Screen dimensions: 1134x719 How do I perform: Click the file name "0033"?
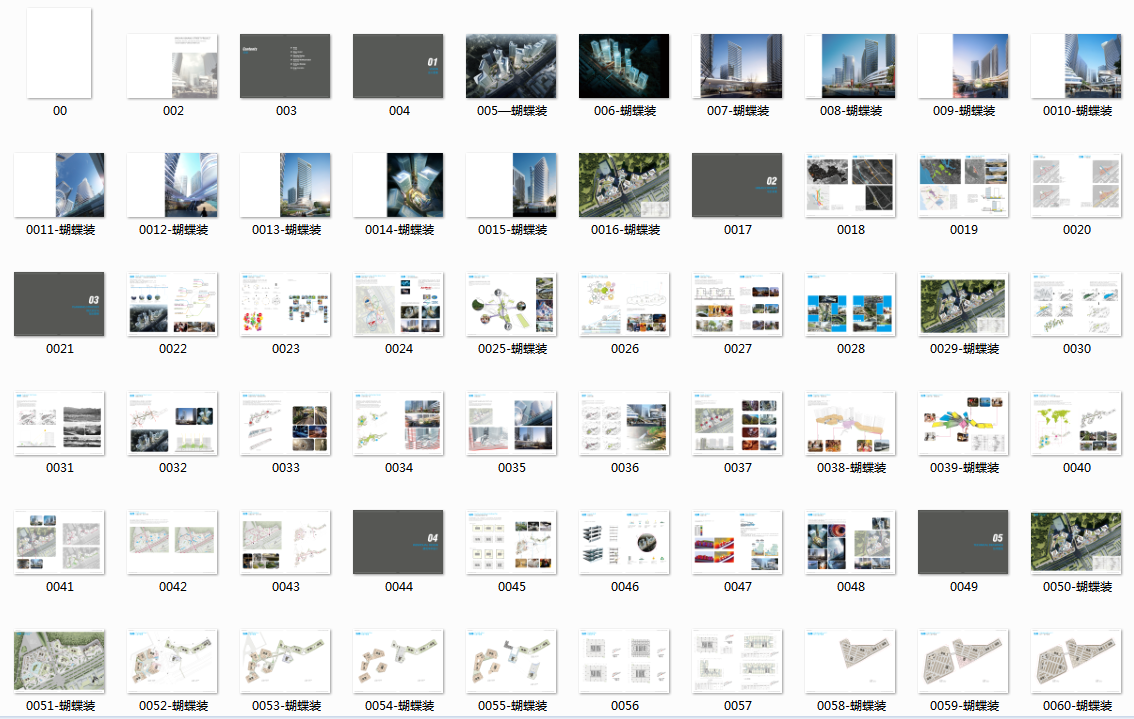click(x=286, y=467)
